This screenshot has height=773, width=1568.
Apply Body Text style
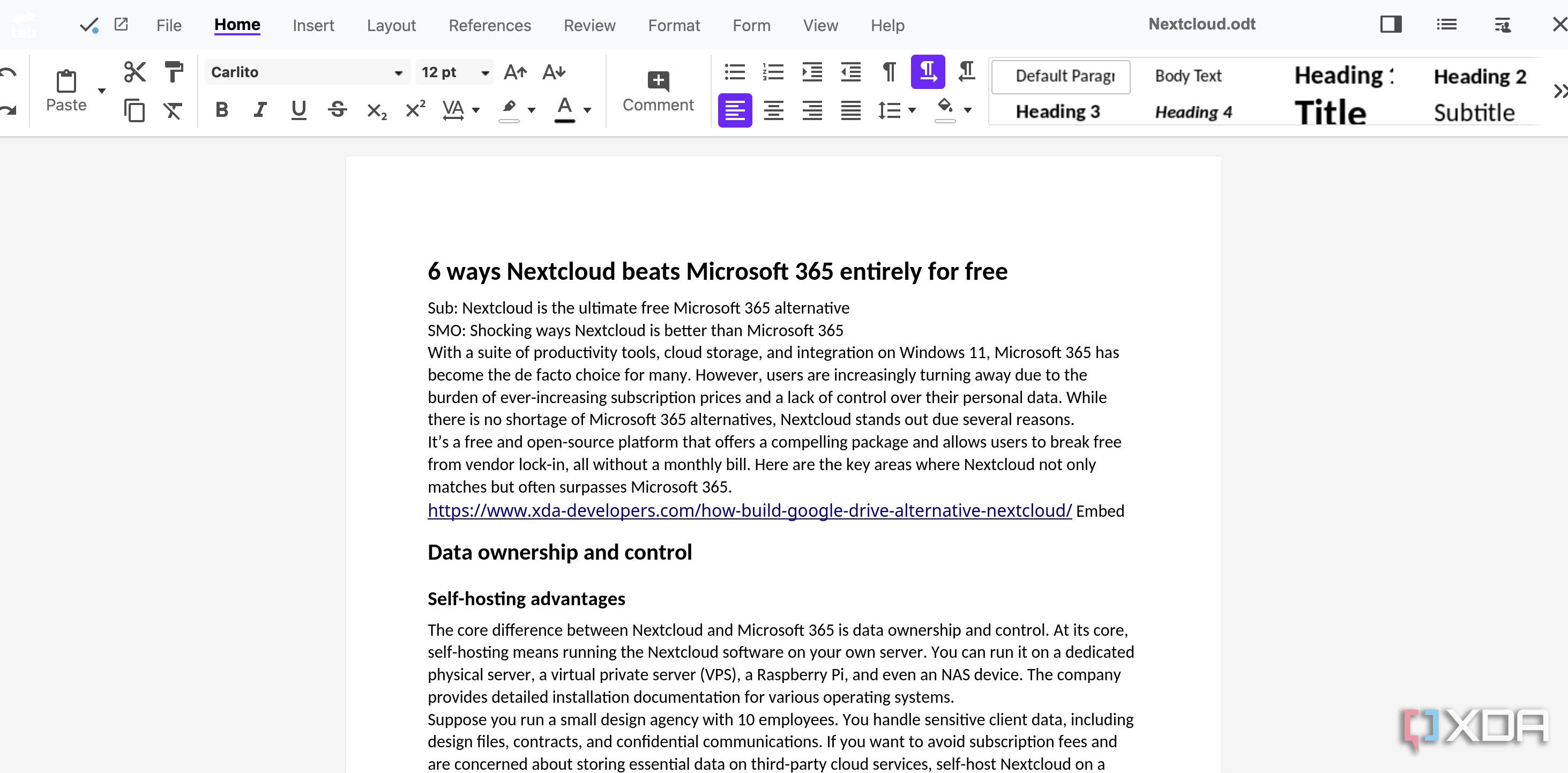(x=1188, y=76)
